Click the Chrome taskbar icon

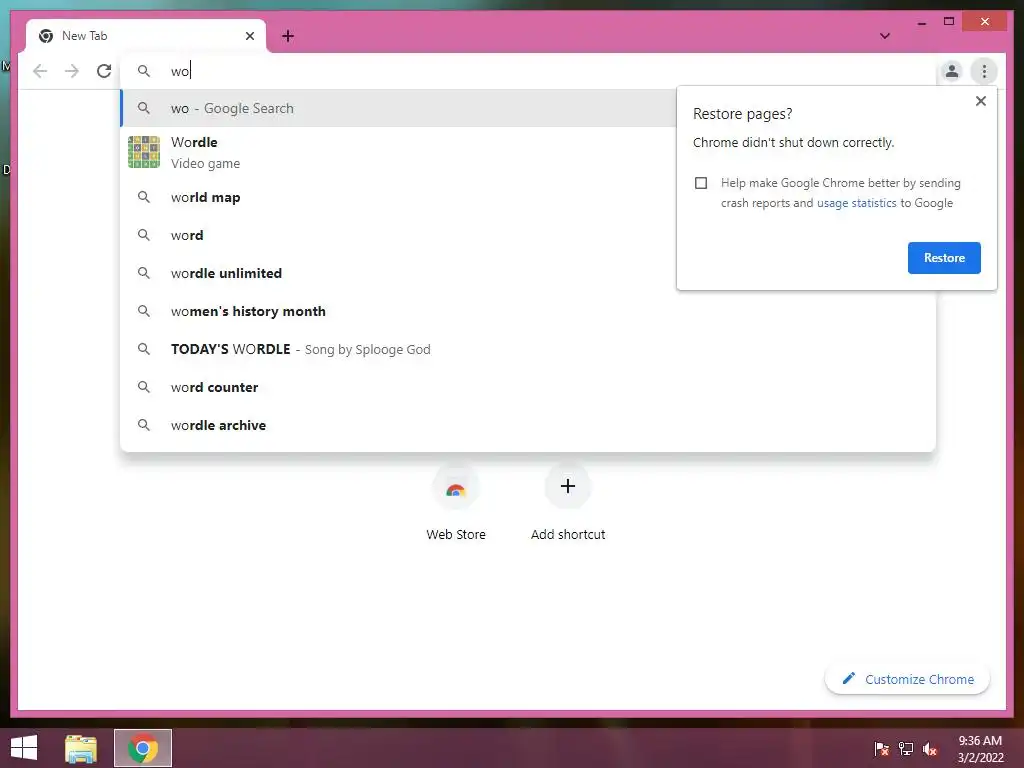coord(143,748)
